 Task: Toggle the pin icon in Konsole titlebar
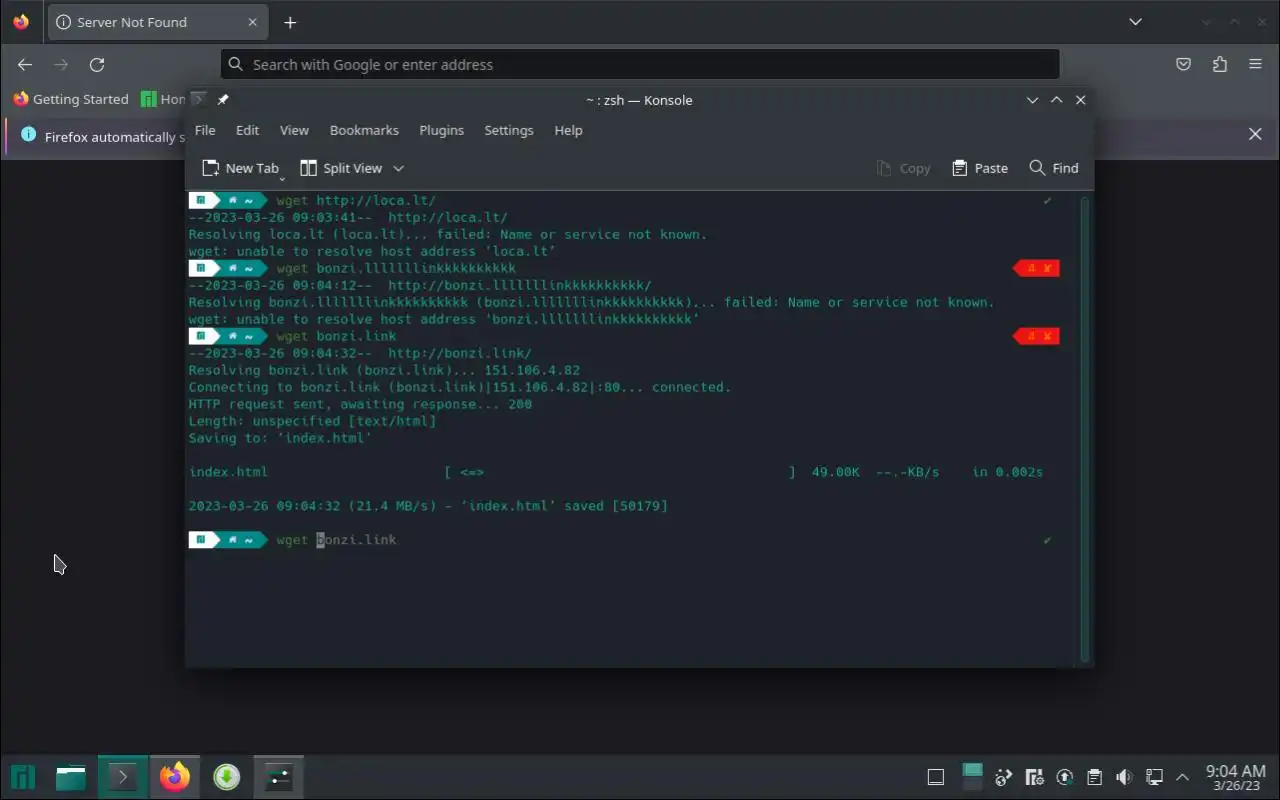pos(223,99)
